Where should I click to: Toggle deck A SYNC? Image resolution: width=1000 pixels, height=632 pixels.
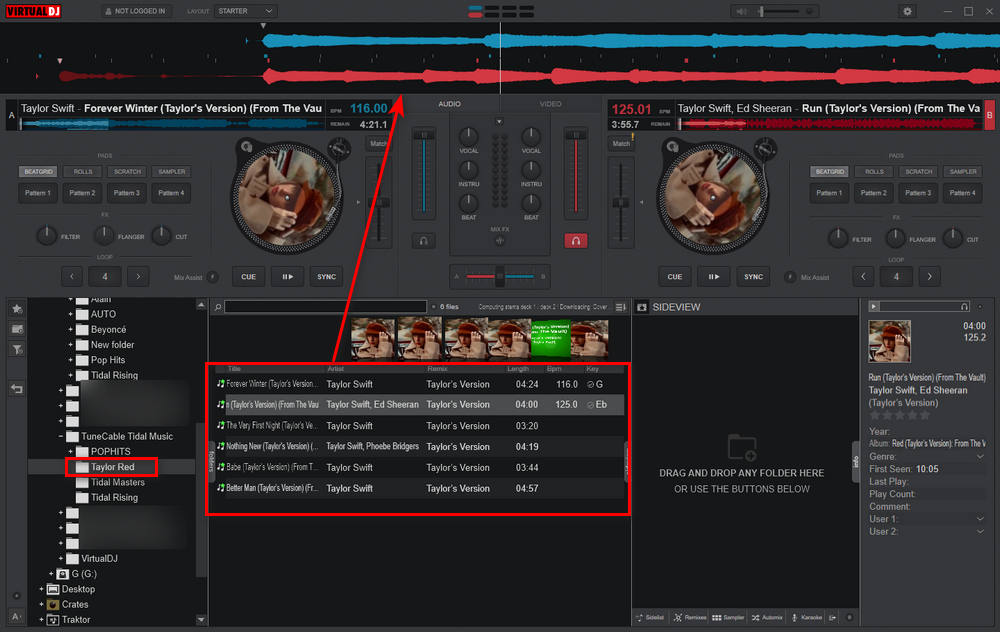pos(327,277)
